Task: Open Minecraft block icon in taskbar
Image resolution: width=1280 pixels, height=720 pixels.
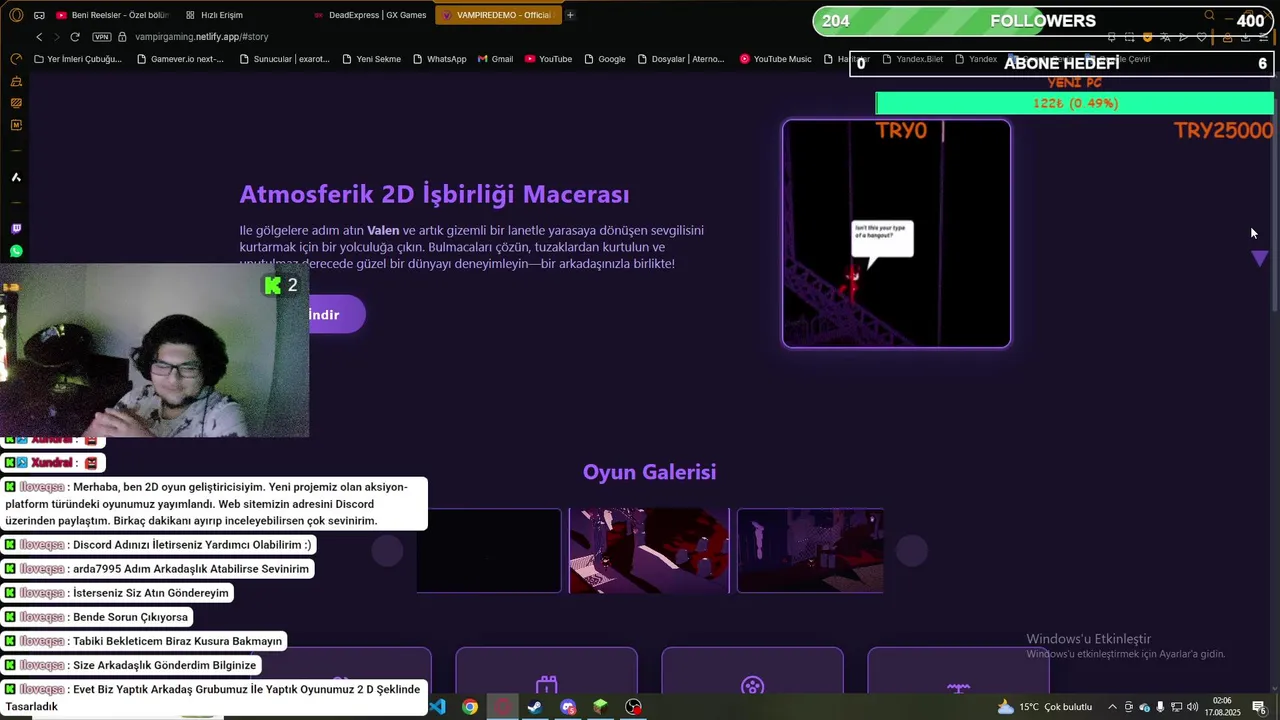Action: coord(600,707)
